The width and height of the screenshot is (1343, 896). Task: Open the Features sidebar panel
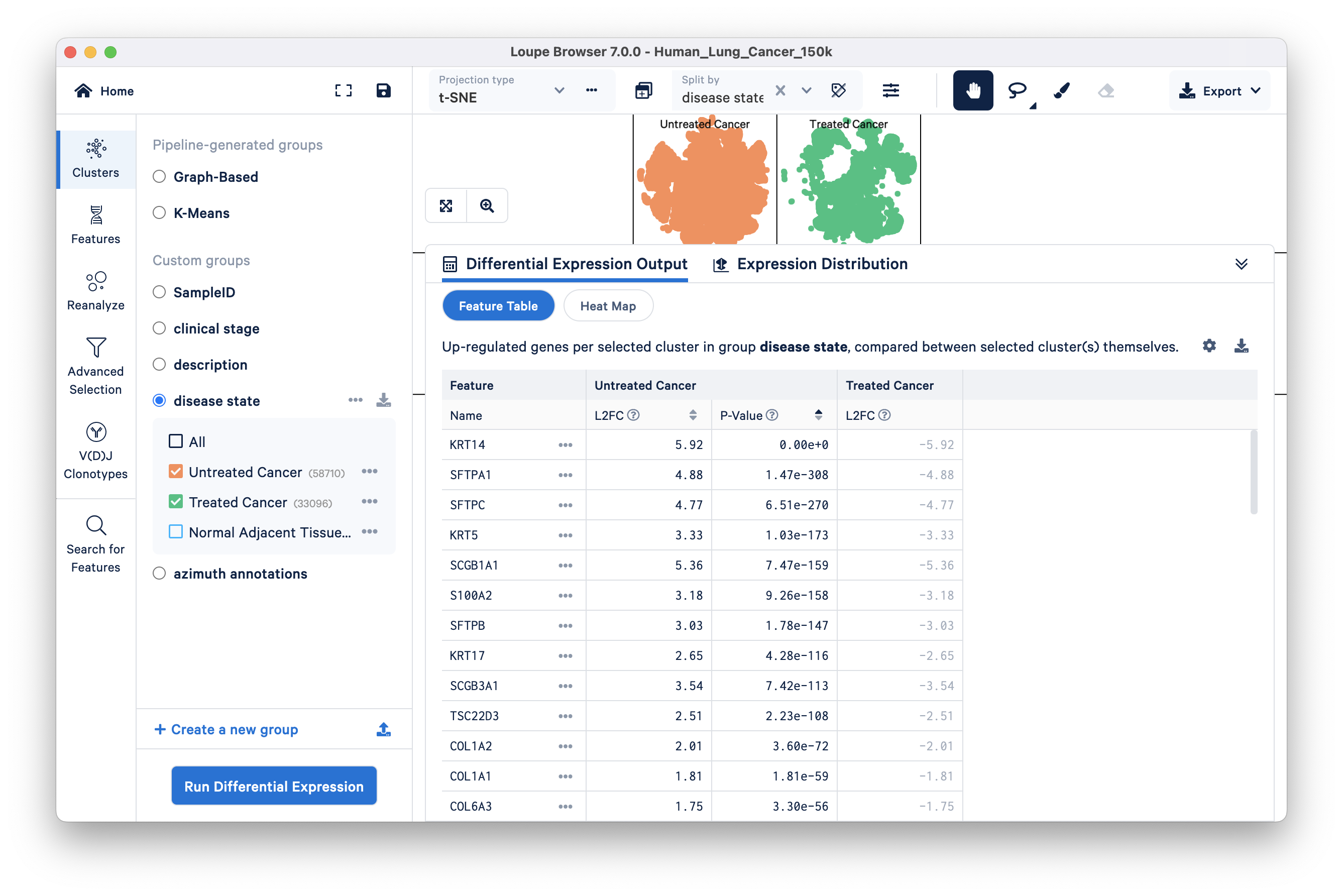[x=95, y=225]
